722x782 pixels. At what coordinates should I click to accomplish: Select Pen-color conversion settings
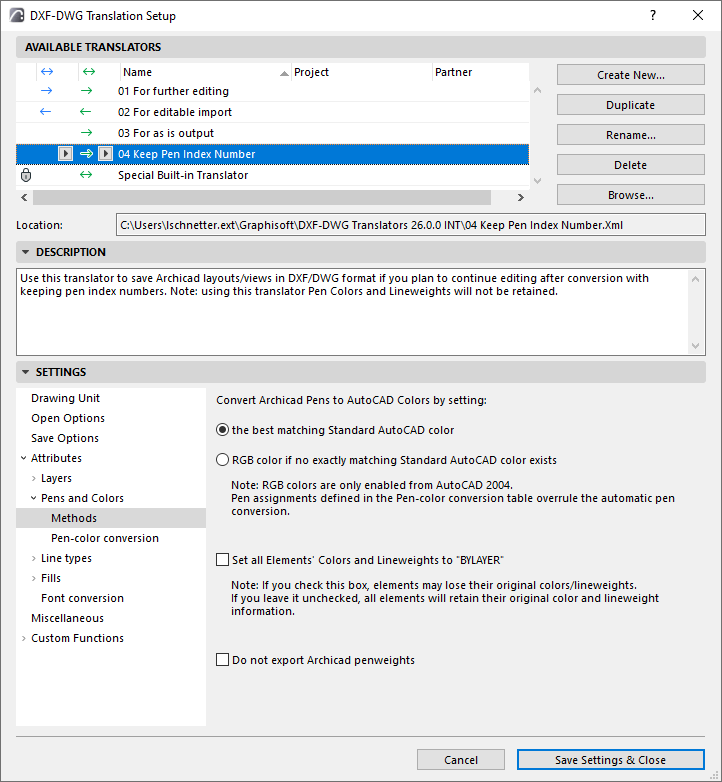click(x=105, y=538)
